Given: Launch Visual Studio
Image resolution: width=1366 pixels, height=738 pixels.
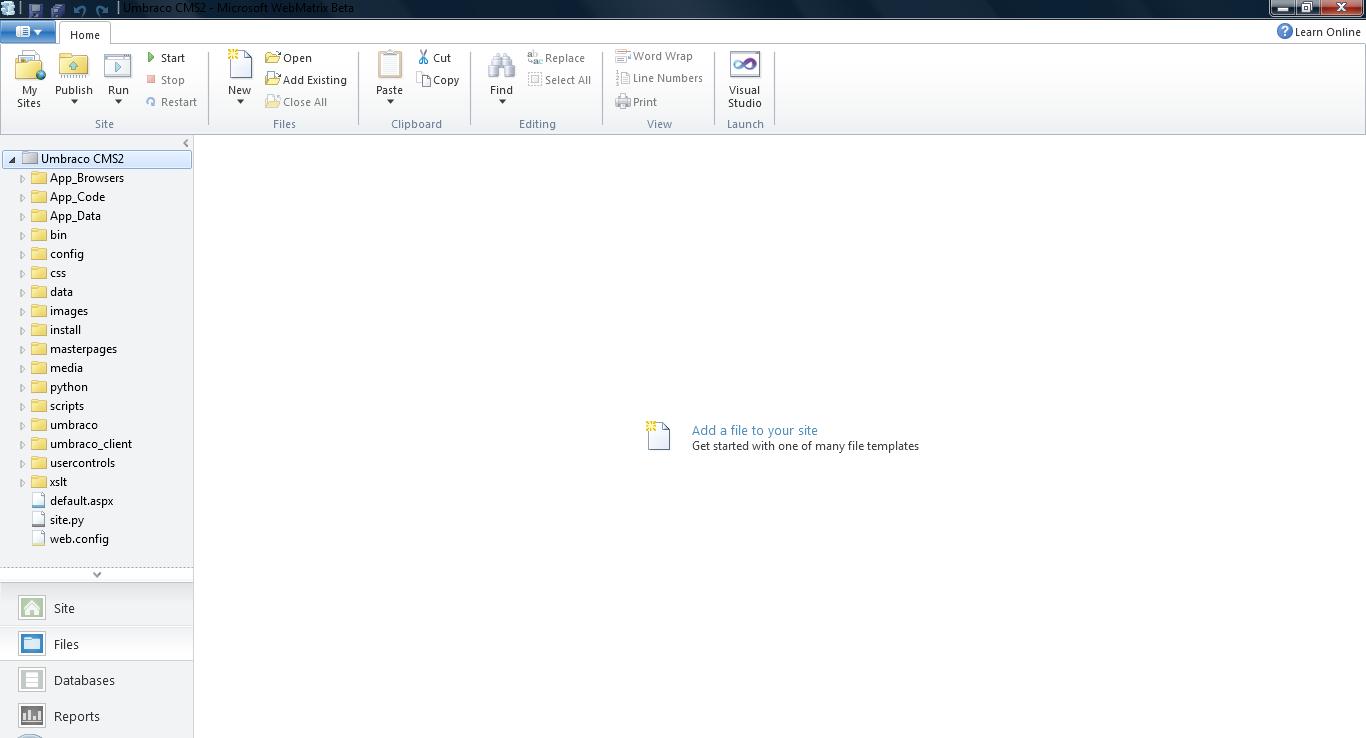Looking at the screenshot, I should [x=745, y=80].
